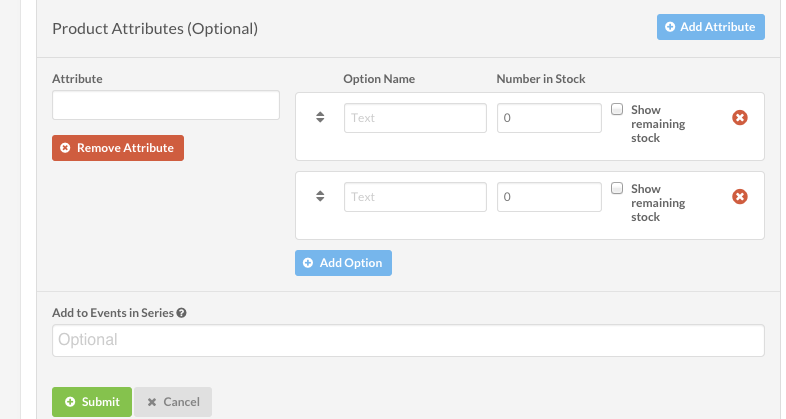
Task: Enable Show remaining stock for second option
Action: (x=617, y=188)
